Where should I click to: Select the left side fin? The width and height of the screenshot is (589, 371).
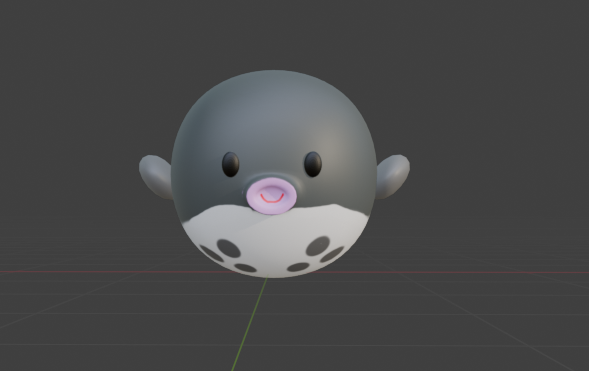click(155, 176)
